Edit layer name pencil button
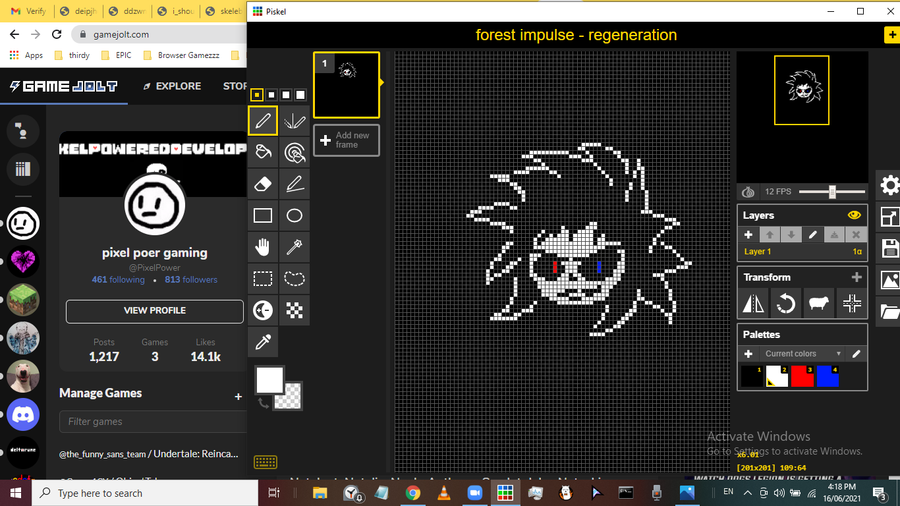900x506 pixels. coord(813,235)
